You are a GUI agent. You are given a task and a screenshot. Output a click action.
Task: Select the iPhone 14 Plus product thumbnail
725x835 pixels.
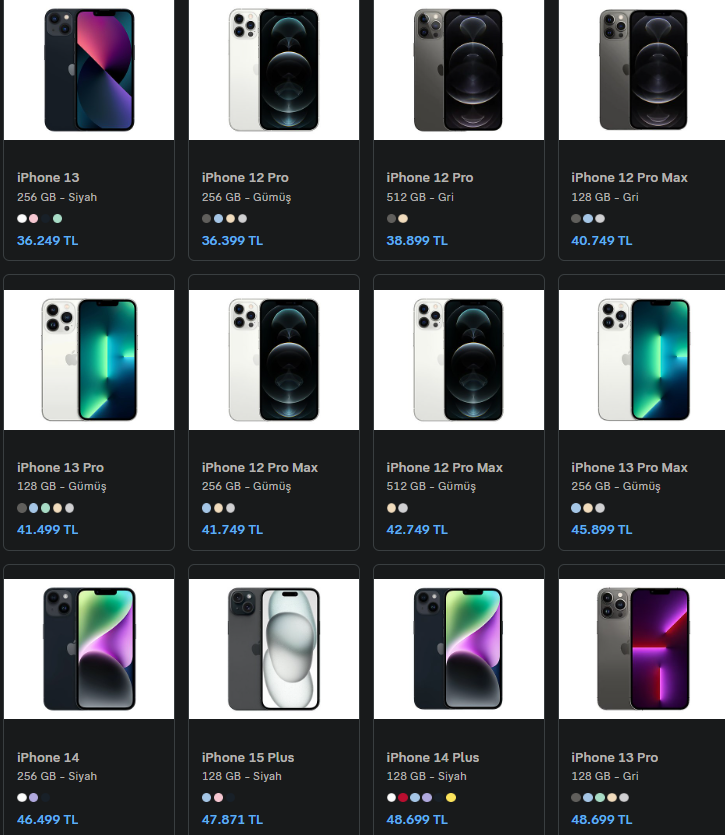click(459, 648)
